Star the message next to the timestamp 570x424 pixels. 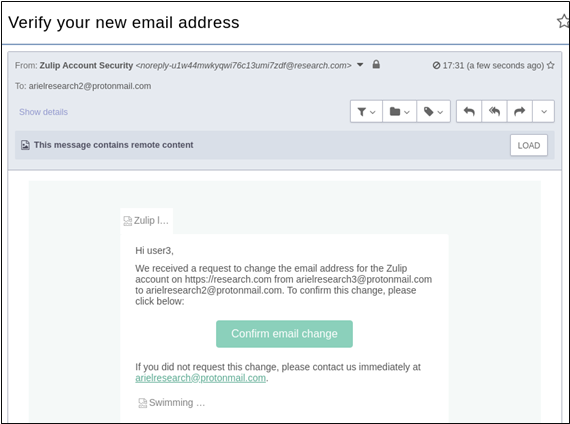coord(550,65)
